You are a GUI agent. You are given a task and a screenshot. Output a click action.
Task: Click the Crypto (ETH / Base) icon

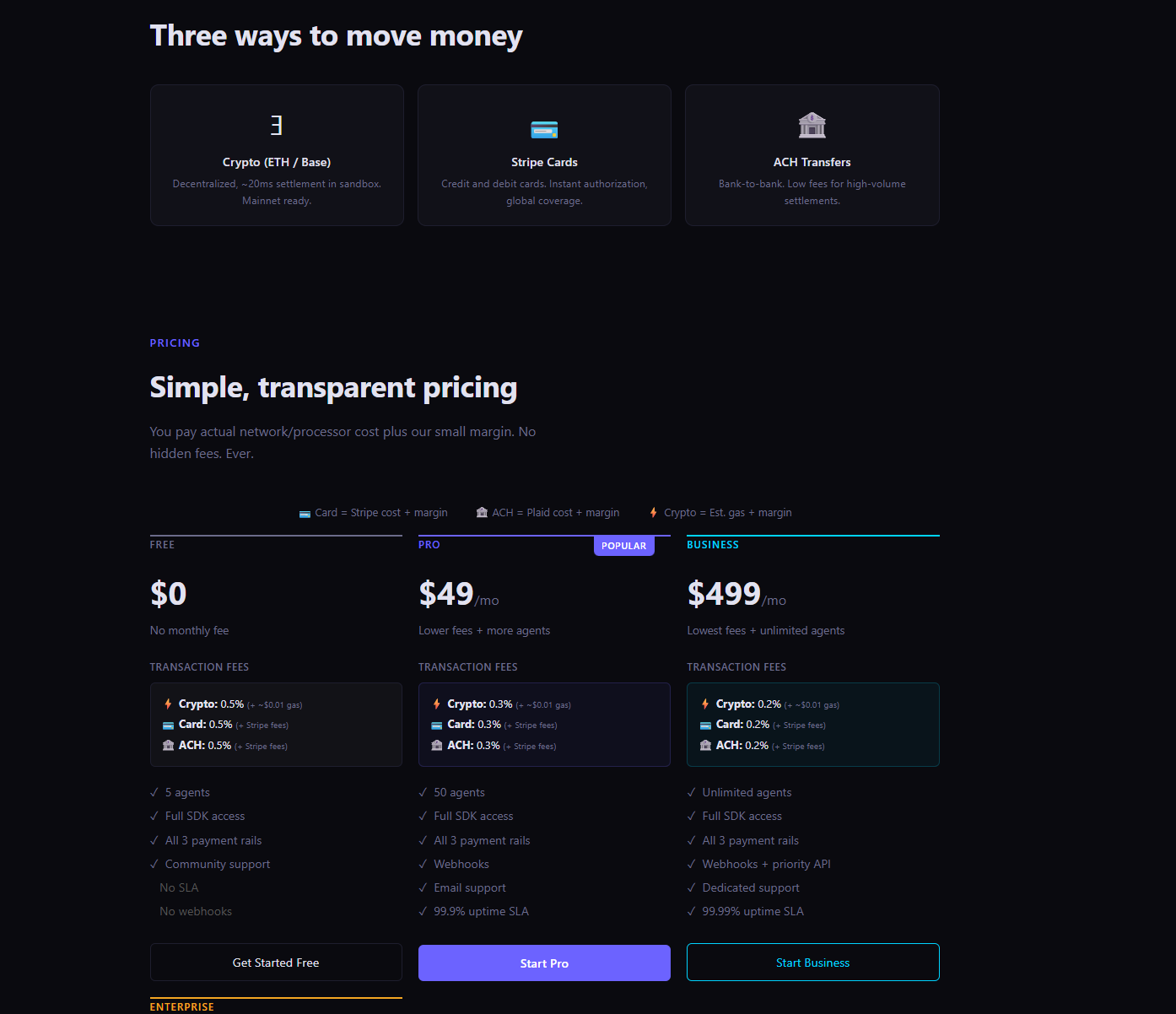[276, 125]
